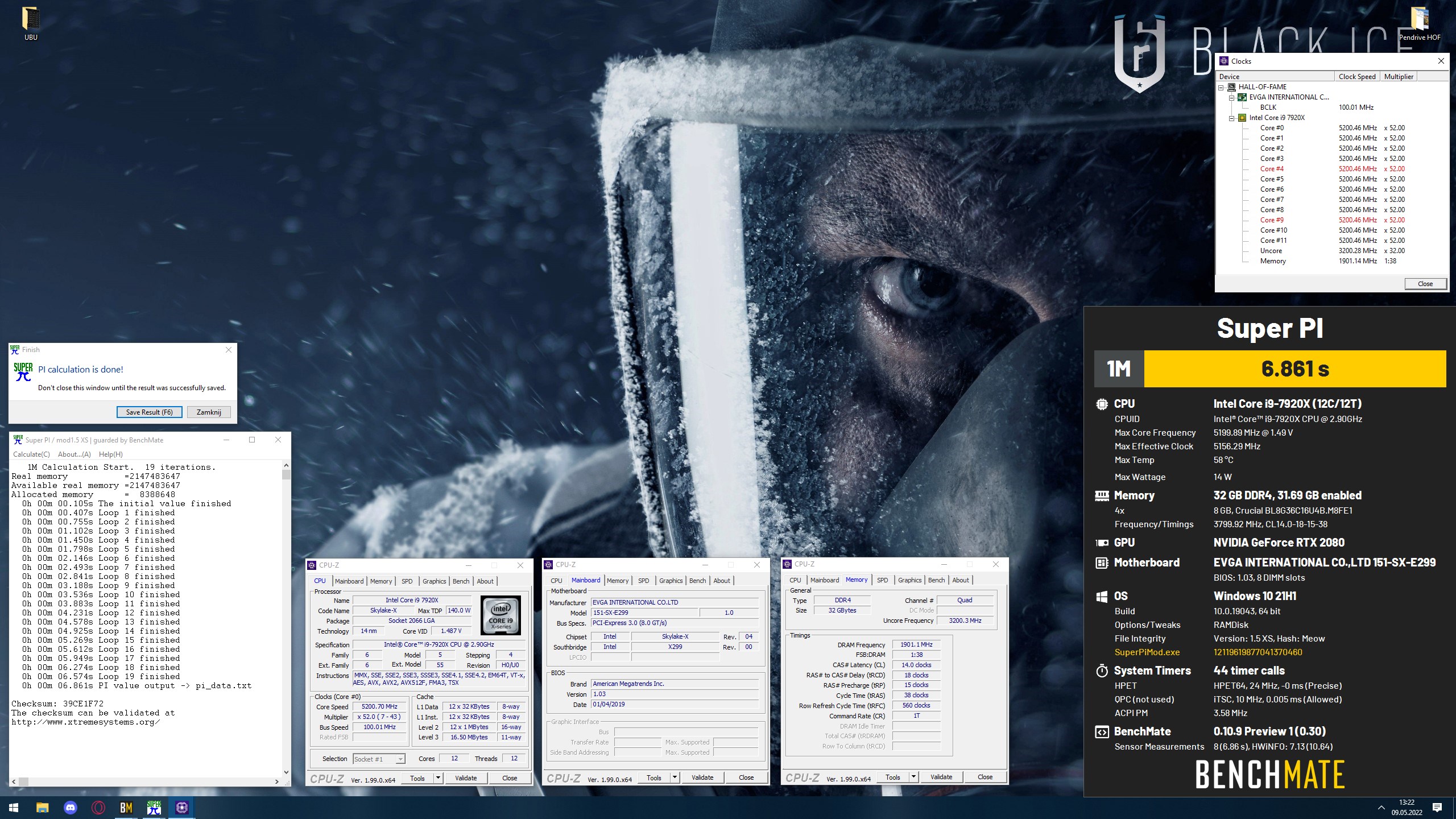Click the Windows Start button
This screenshot has height=819, width=1456.
pos(14,808)
